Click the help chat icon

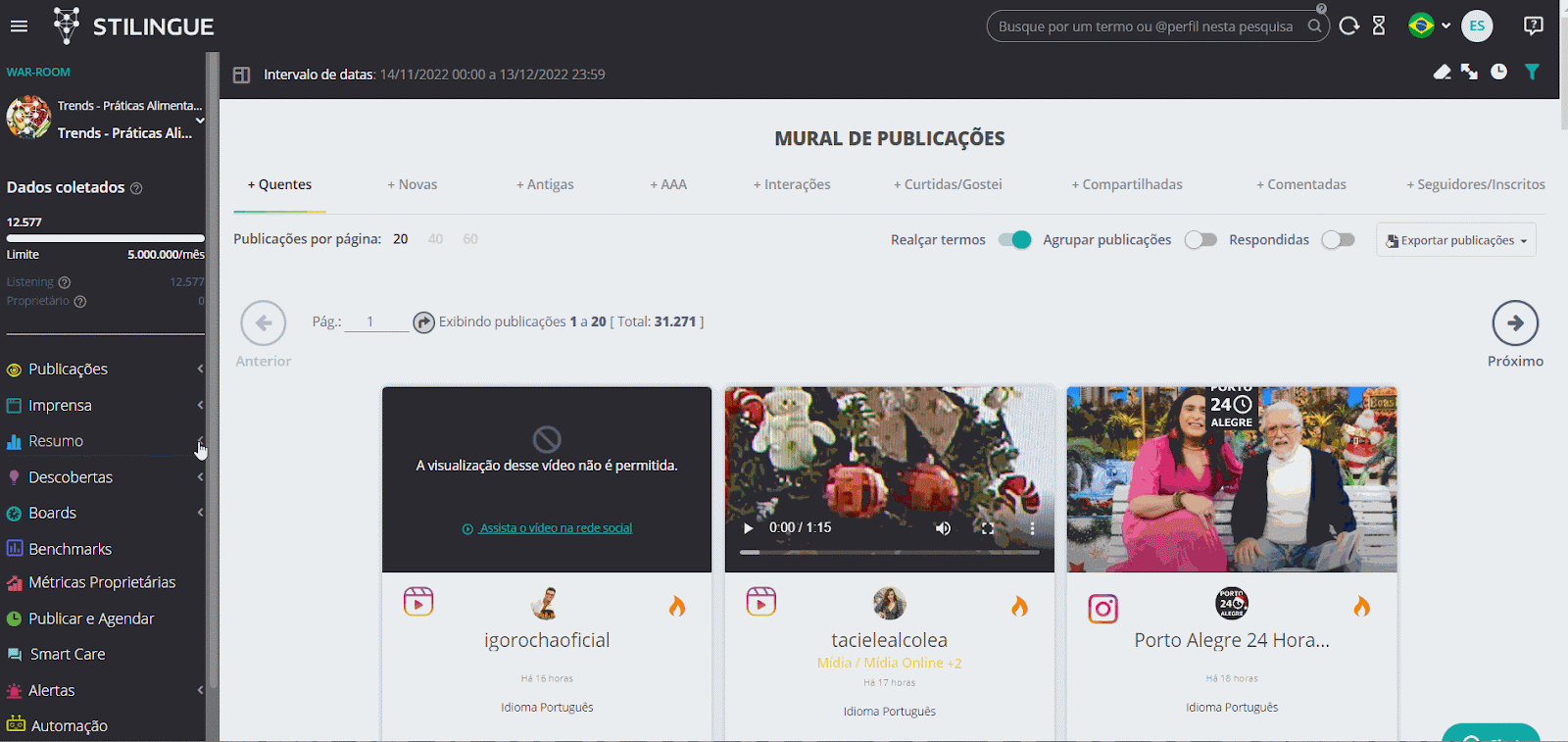click(1534, 26)
